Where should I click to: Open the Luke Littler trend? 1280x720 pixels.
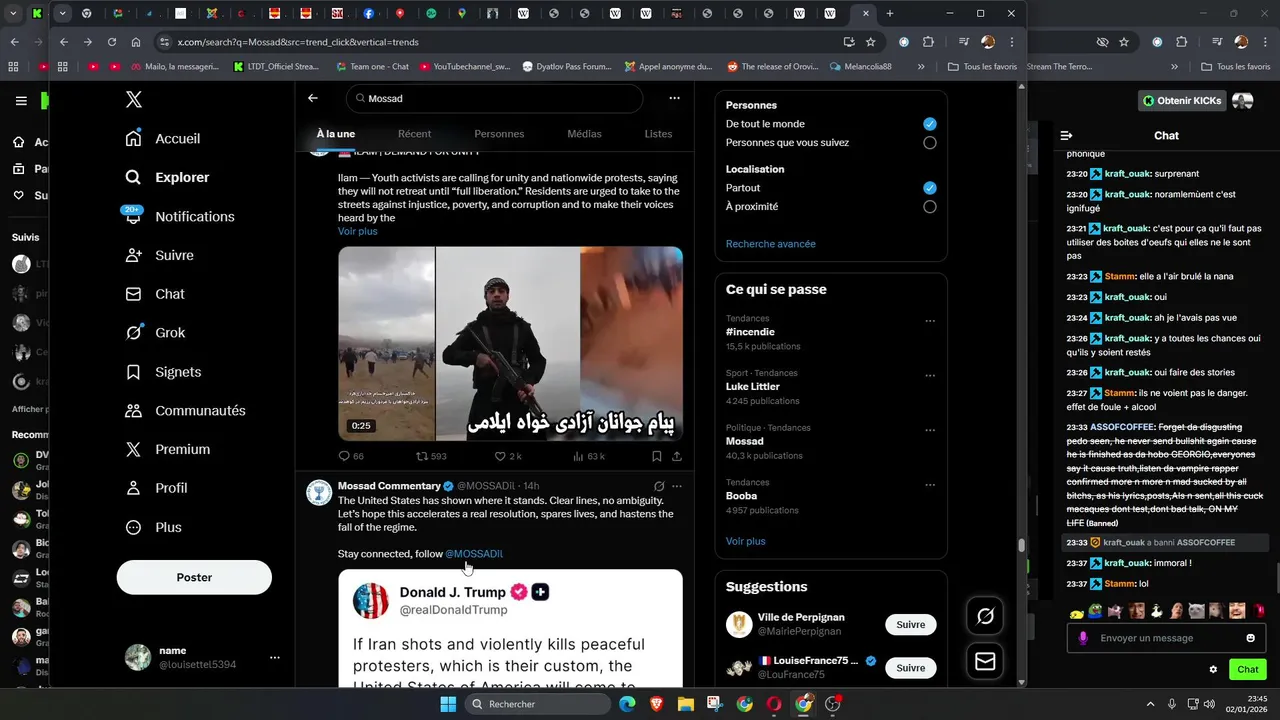coord(753,386)
